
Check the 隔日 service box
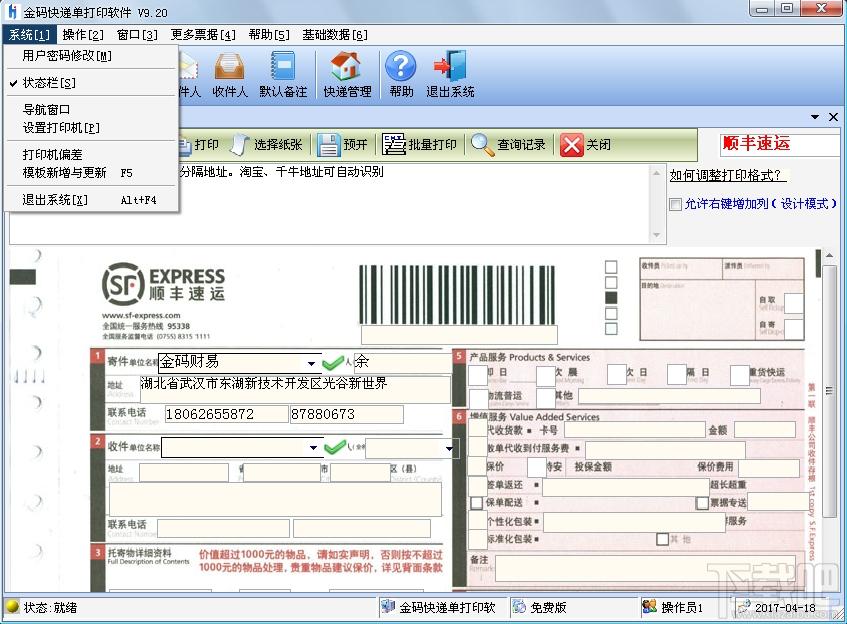click(x=676, y=374)
